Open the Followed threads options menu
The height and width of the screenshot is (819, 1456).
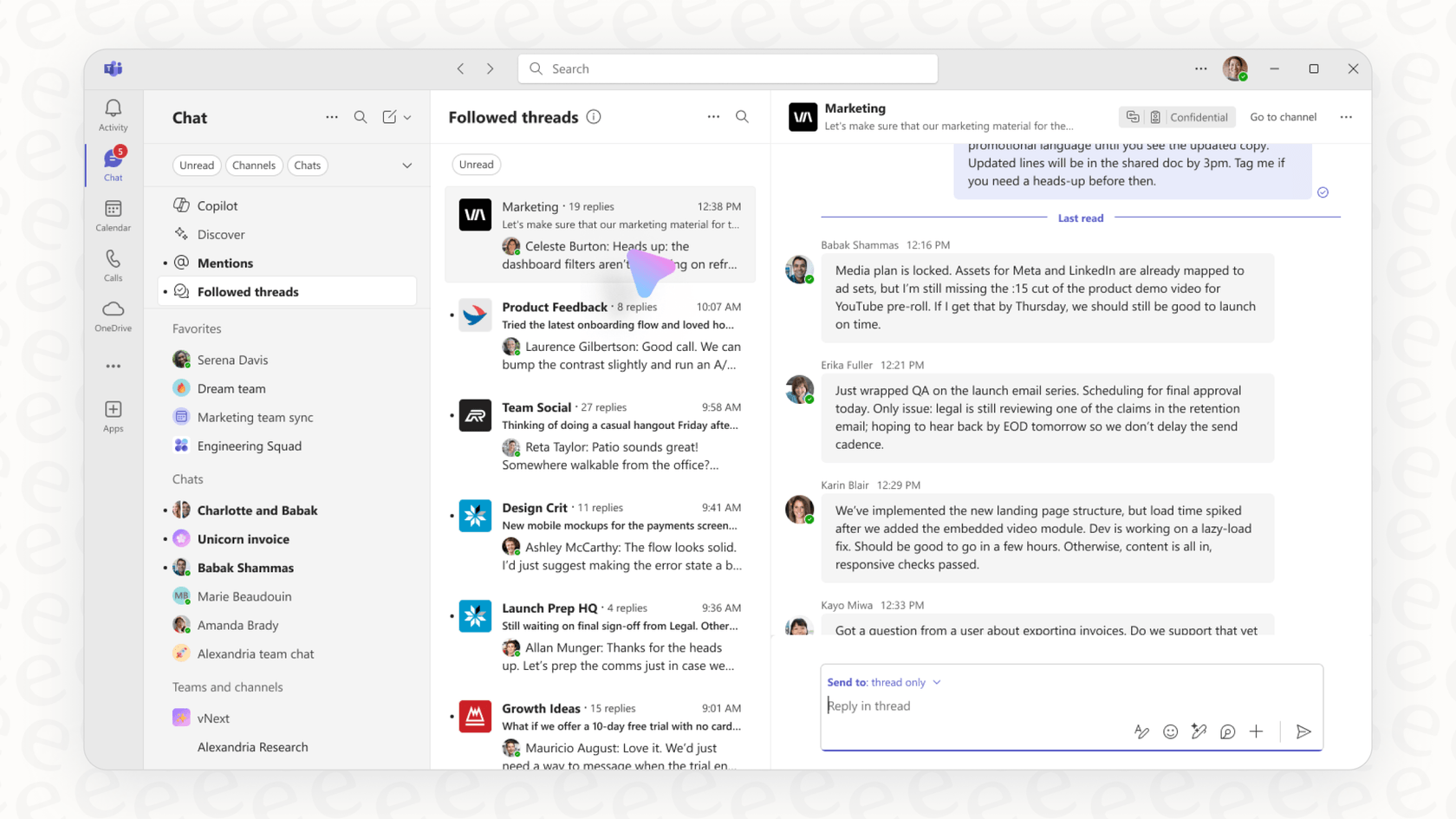coord(713,116)
